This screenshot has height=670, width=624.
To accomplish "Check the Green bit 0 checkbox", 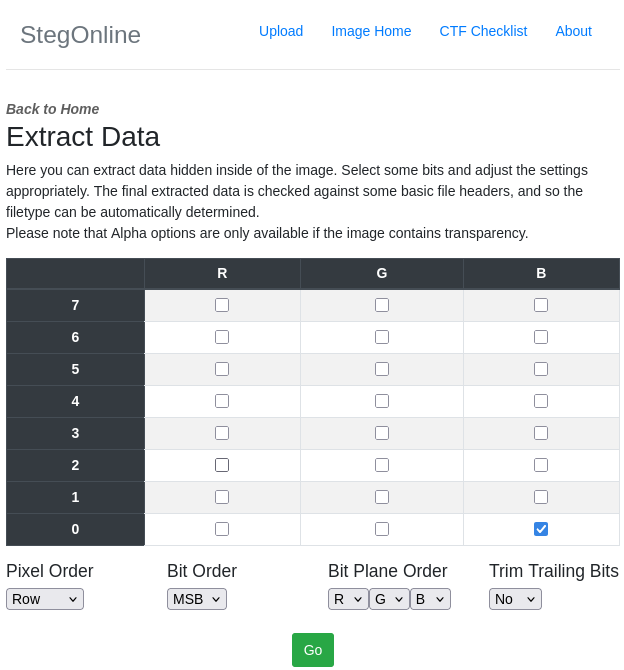I will pyautogui.click(x=382, y=529).
